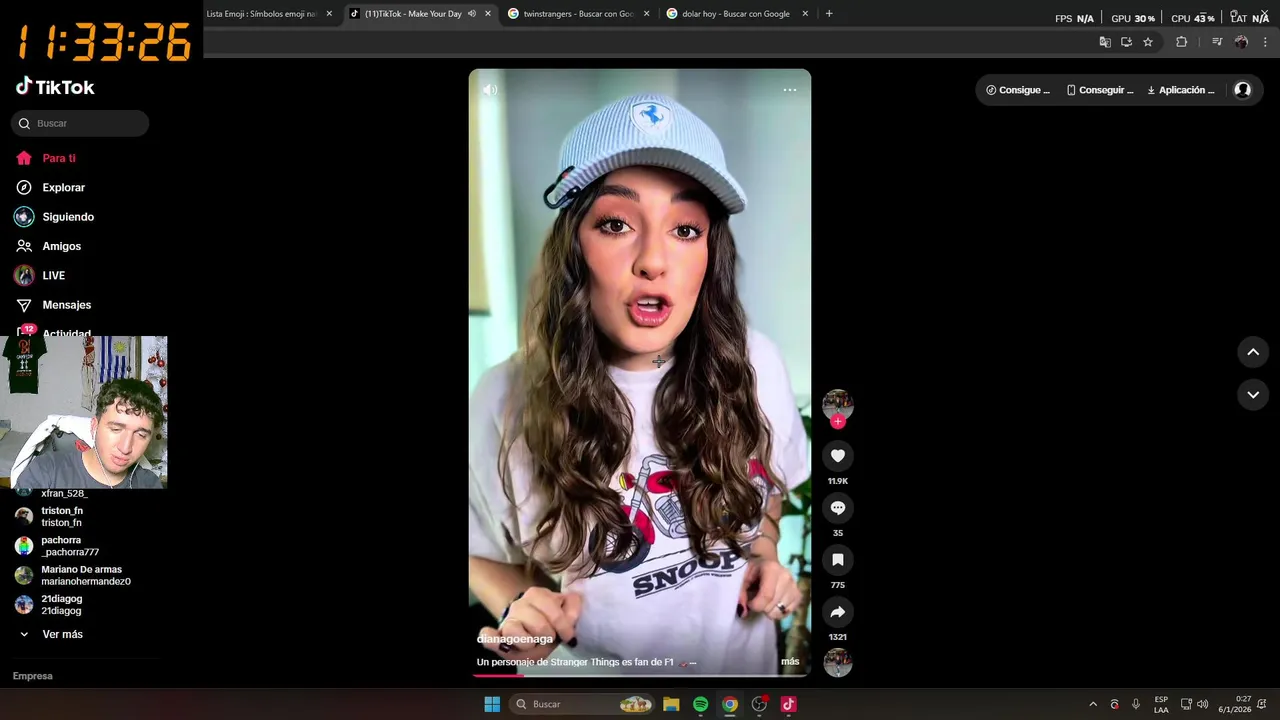Follow the creator with the plus badge
Screen dimensions: 1280x720
pos(838,421)
